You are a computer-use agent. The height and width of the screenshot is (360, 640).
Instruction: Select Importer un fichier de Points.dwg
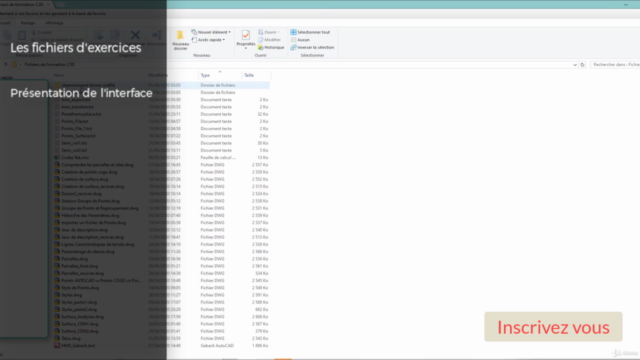tap(93, 222)
